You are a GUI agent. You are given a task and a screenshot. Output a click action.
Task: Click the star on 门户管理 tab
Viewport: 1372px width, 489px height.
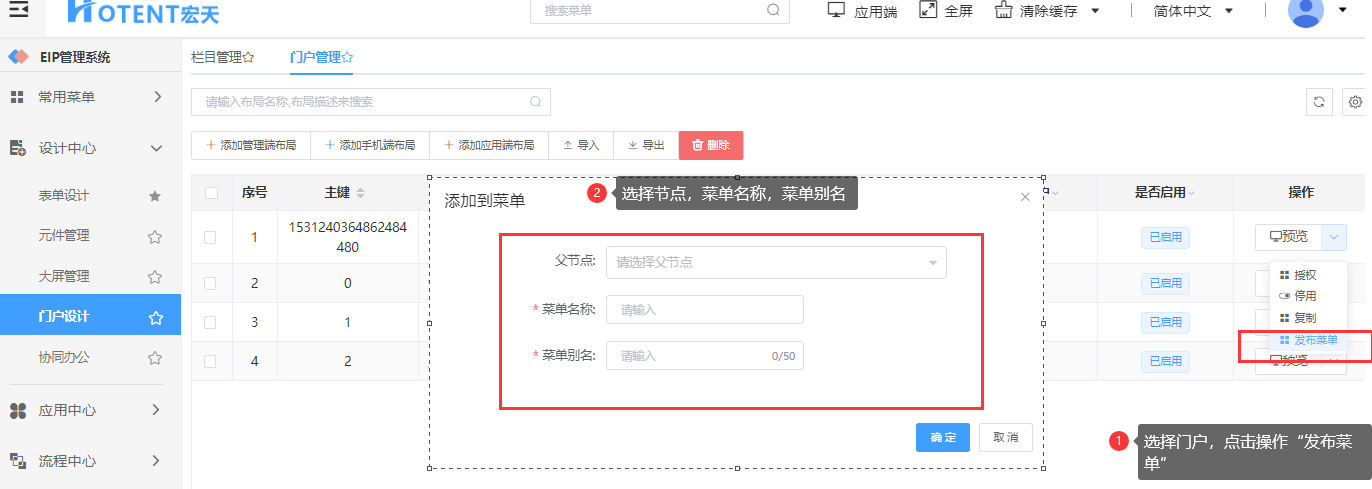[x=347, y=58]
